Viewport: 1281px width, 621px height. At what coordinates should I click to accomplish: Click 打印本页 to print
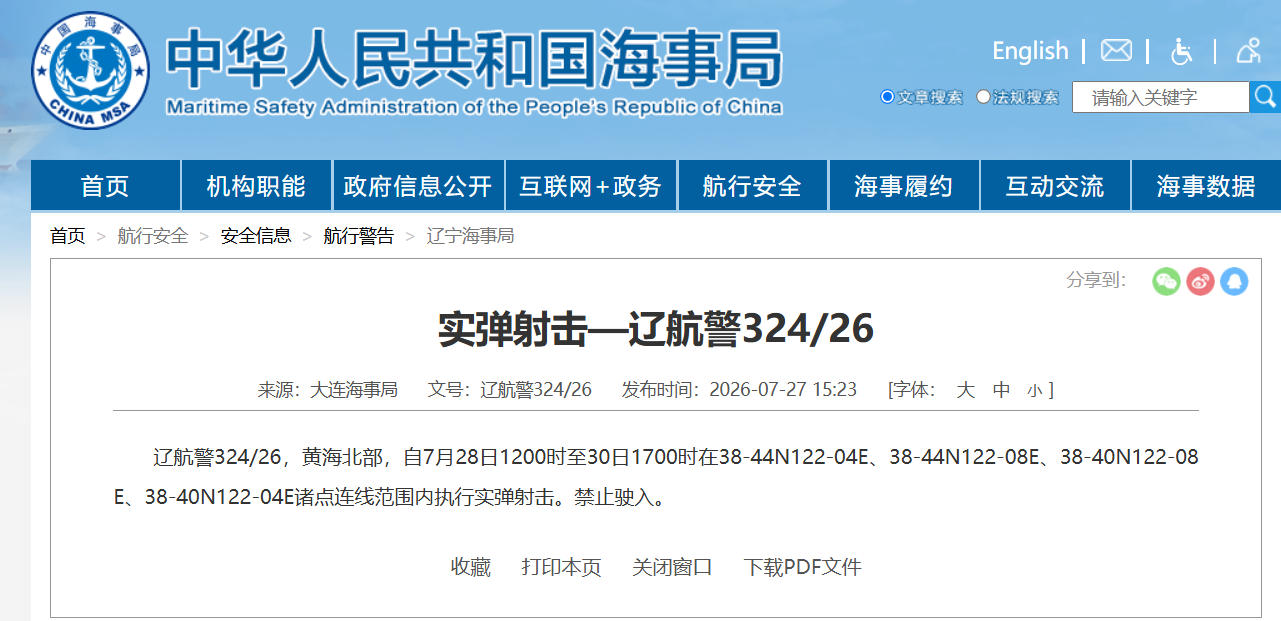pos(562,567)
